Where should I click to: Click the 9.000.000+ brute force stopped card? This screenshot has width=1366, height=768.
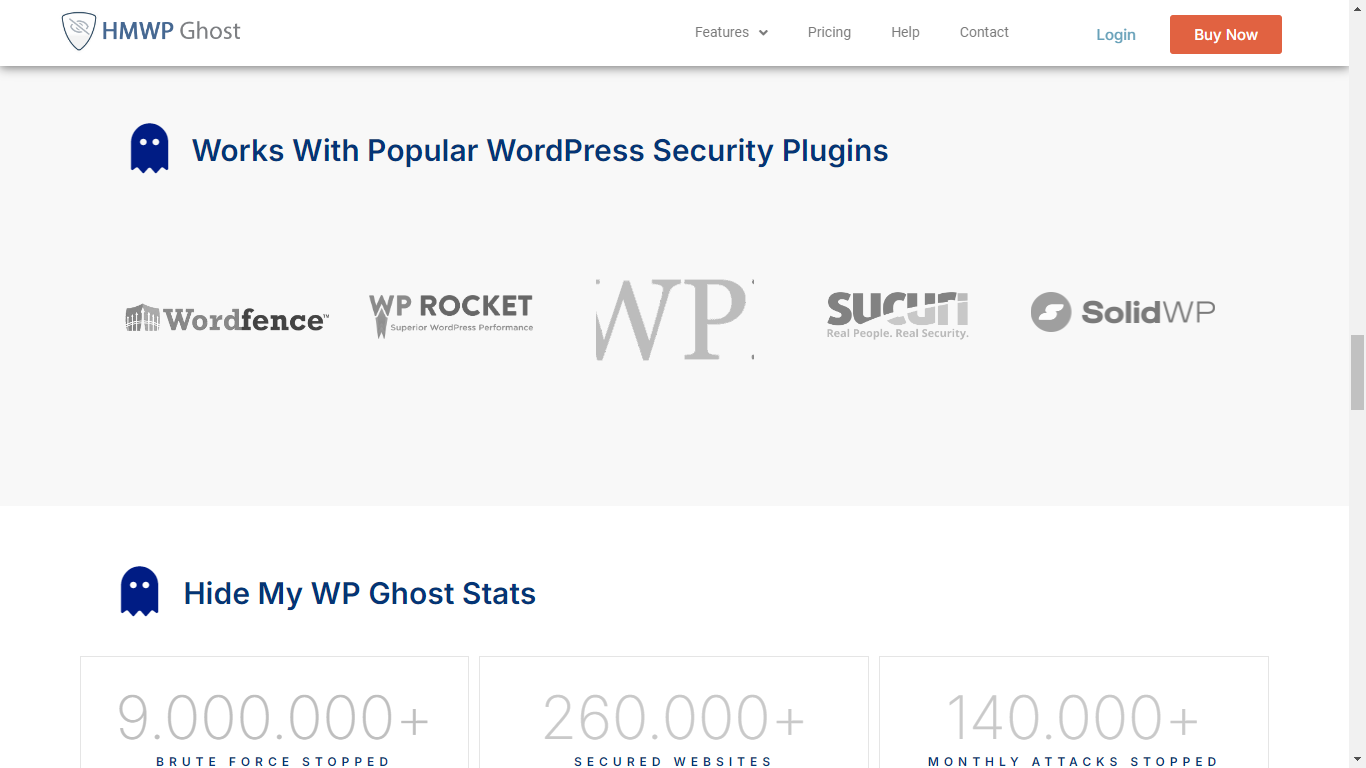coord(274,715)
